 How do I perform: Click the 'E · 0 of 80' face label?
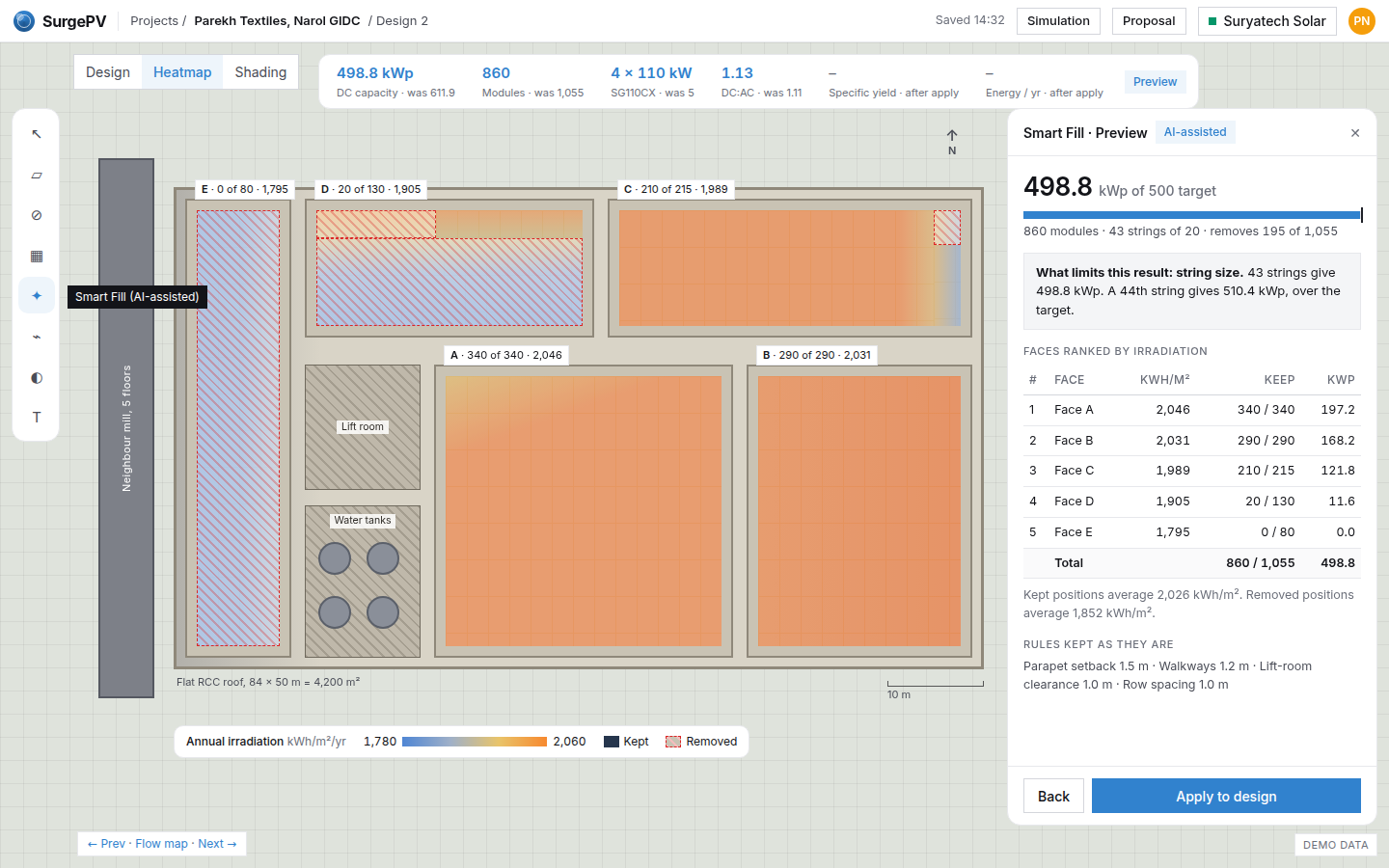click(245, 189)
